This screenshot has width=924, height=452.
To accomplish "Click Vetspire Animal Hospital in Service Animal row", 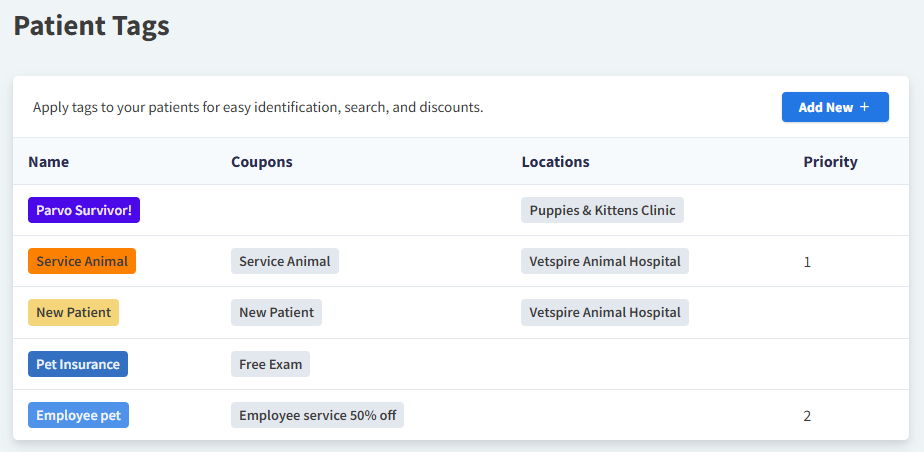I will (605, 261).
